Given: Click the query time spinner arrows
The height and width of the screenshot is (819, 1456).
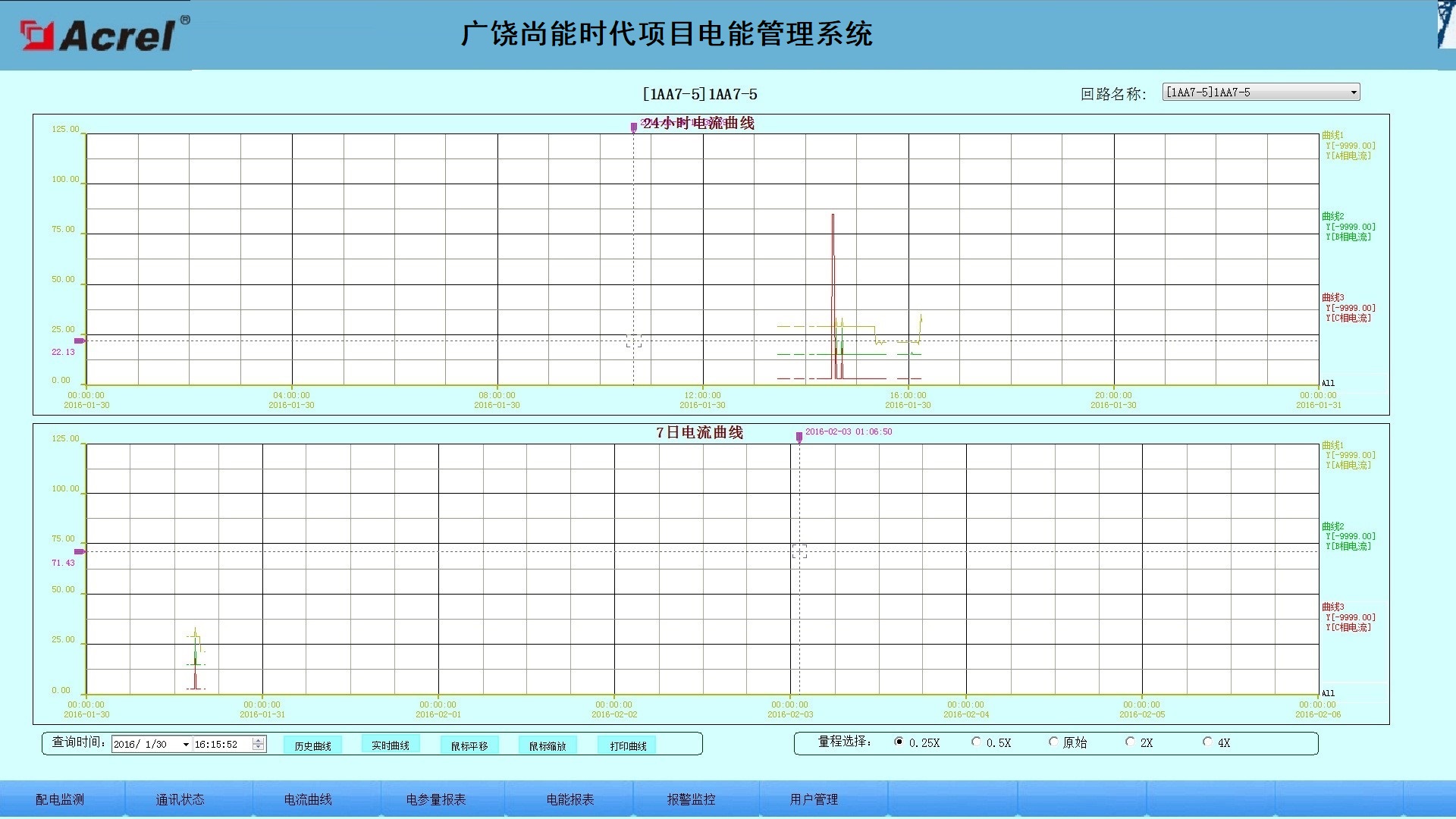Looking at the screenshot, I should click(x=259, y=744).
